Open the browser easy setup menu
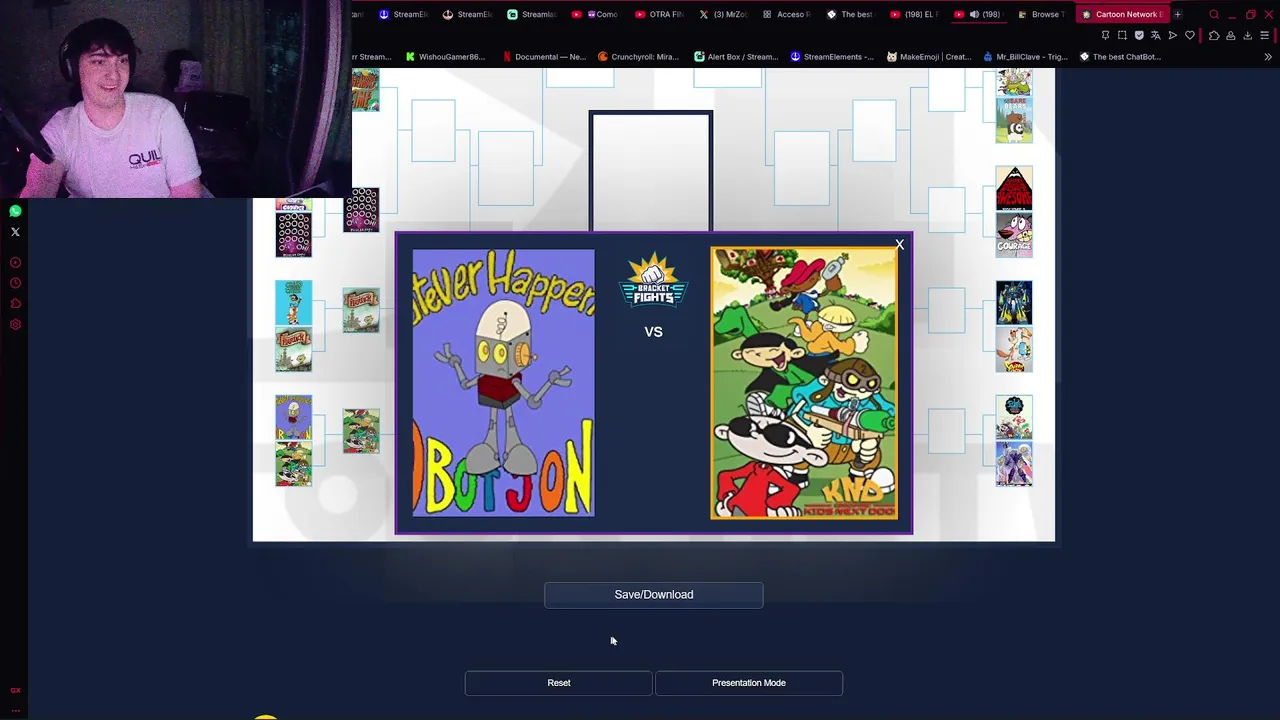1280x720 pixels. coord(1265,36)
